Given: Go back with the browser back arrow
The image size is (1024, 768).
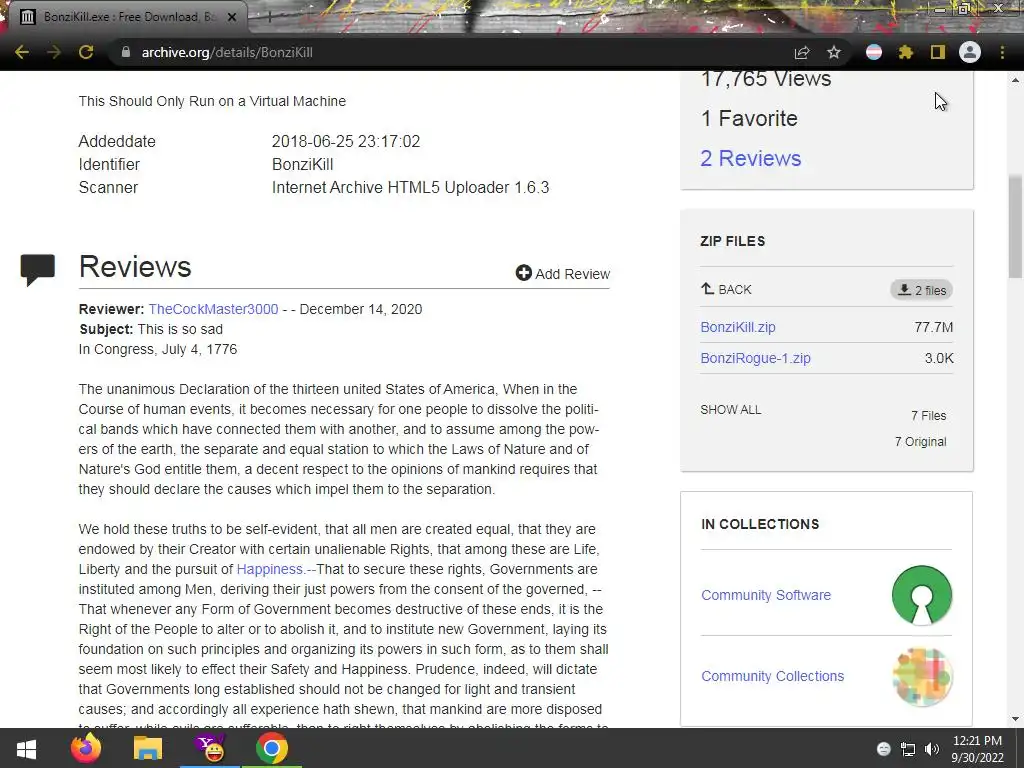Looking at the screenshot, I should 22,52.
